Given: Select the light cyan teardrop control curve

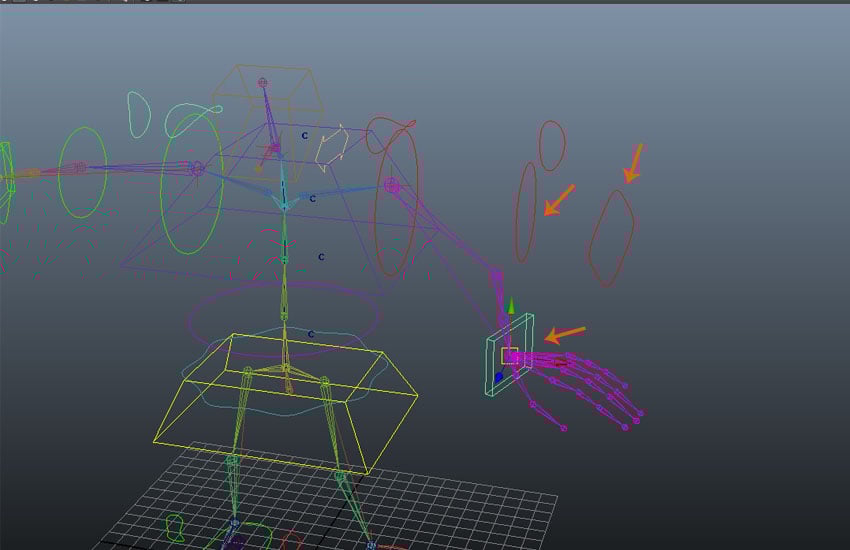Looking at the screenshot, I should coord(139,114).
